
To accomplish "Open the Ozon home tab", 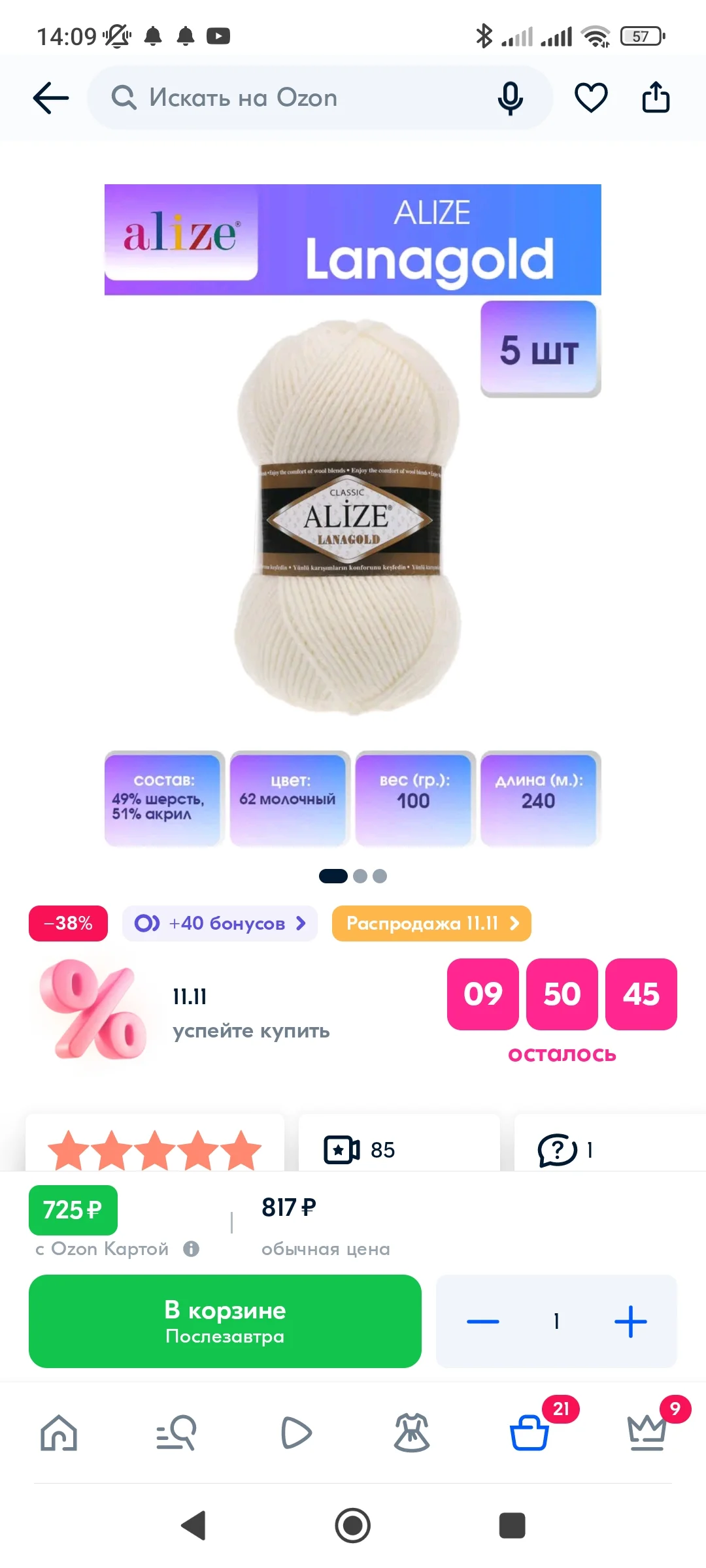I will coord(59,1433).
